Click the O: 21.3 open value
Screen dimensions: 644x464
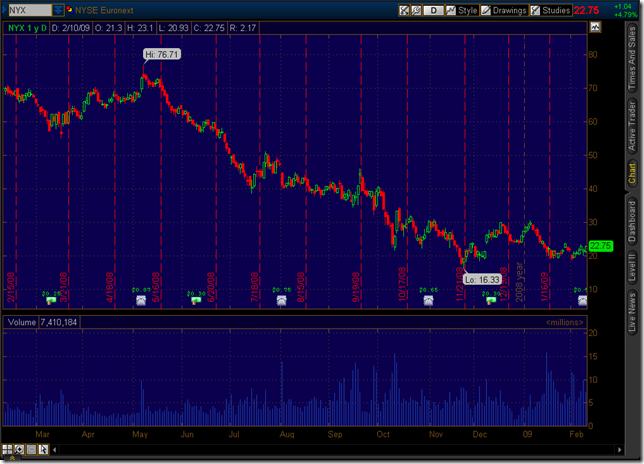tap(108, 28)
